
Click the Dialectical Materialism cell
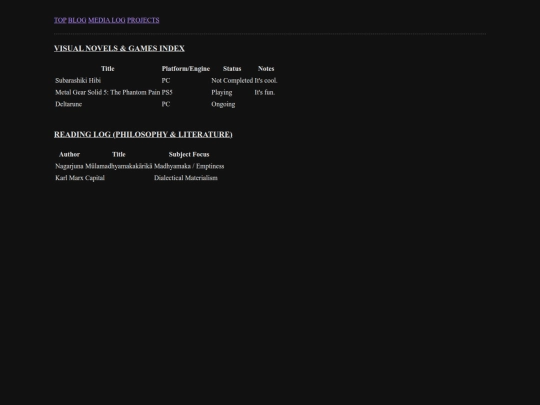coord(186,178)
